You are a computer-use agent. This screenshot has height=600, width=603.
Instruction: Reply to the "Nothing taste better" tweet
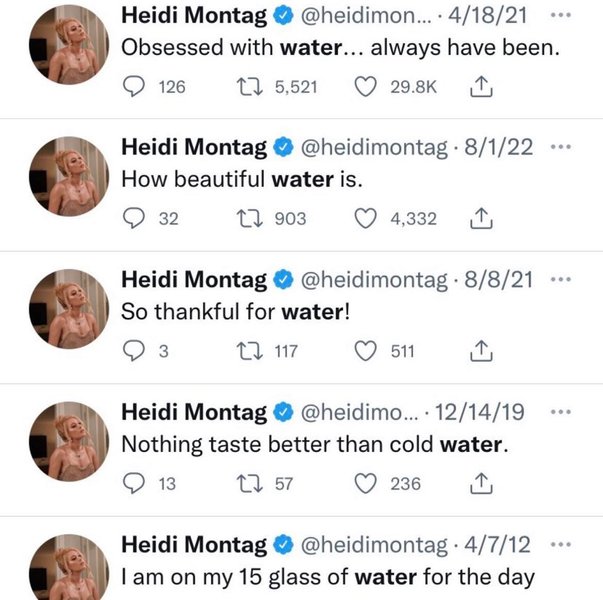point(134,484)
